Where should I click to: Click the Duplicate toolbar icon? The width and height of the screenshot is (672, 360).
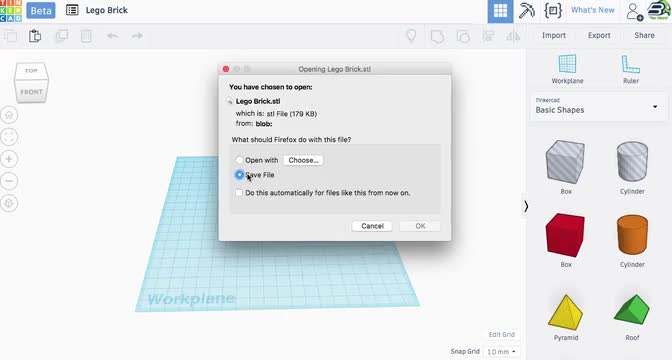pos(62,36)
